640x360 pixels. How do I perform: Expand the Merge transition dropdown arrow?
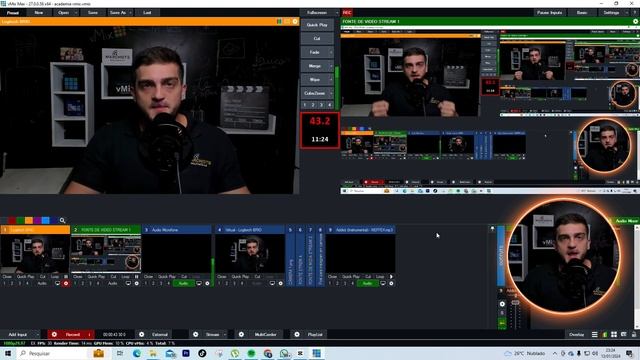(331, 66)
